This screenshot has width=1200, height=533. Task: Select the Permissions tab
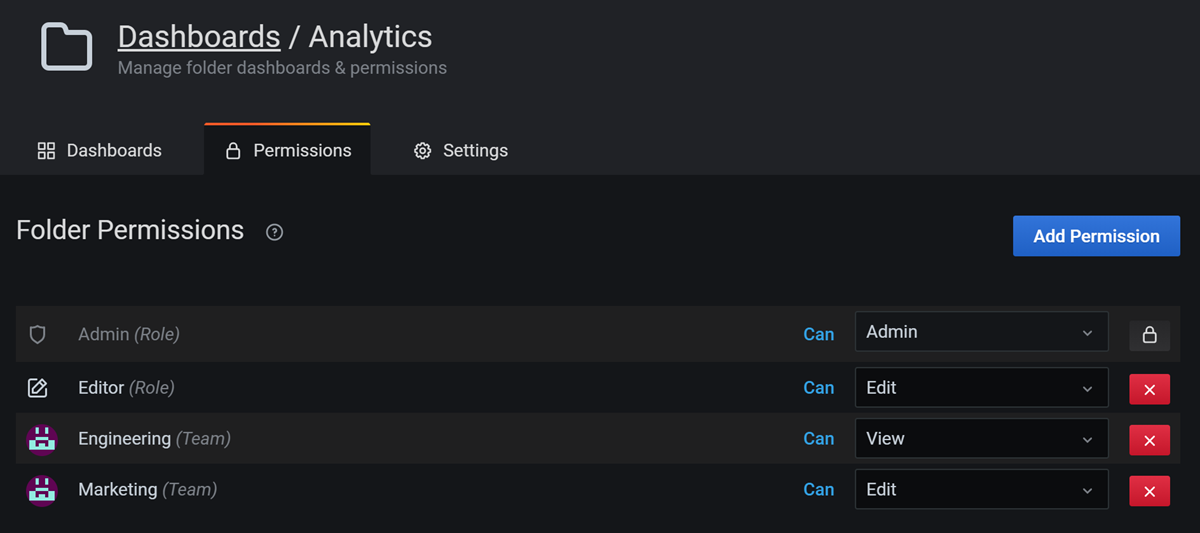pos(288,151)
